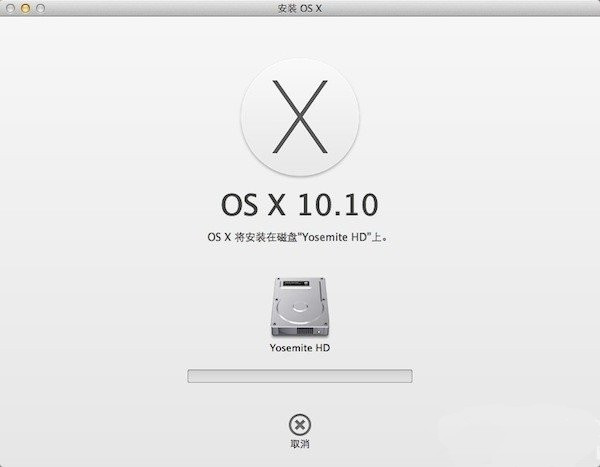
Task: Click the large OS X logo circle
Action: tap(300, 117)
